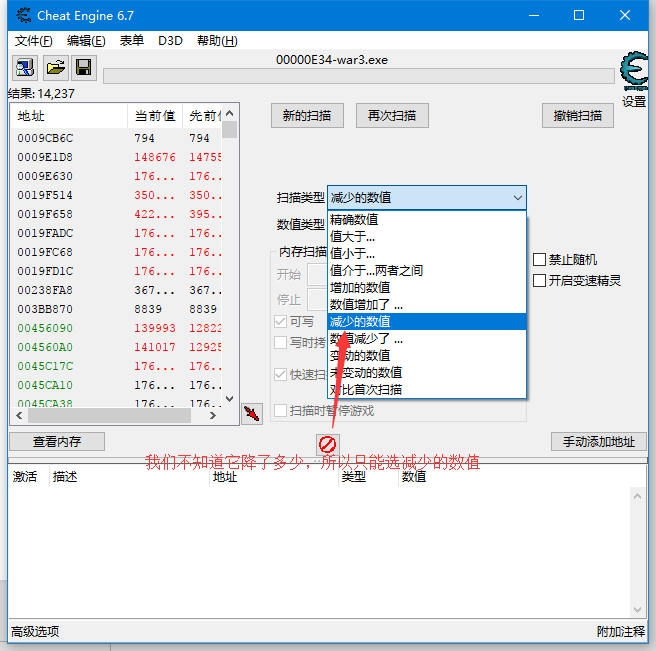Toggle the 写时拷贝 checkbox
The height and width of the screenshot is (651, 656).
280,342
